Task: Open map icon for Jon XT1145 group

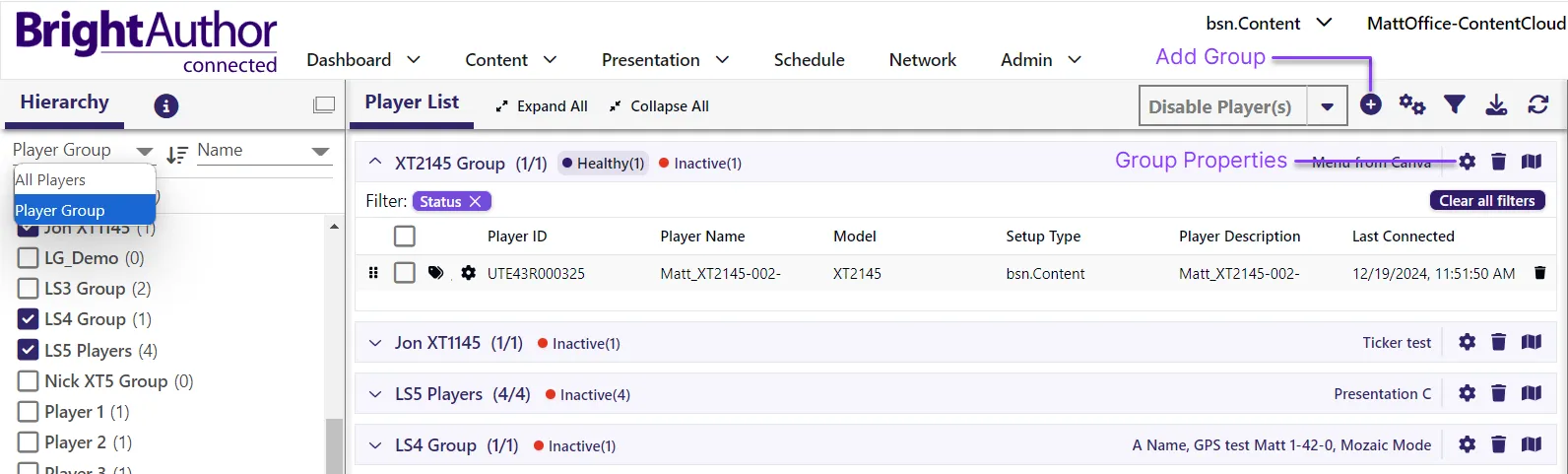Action: 1531,342
